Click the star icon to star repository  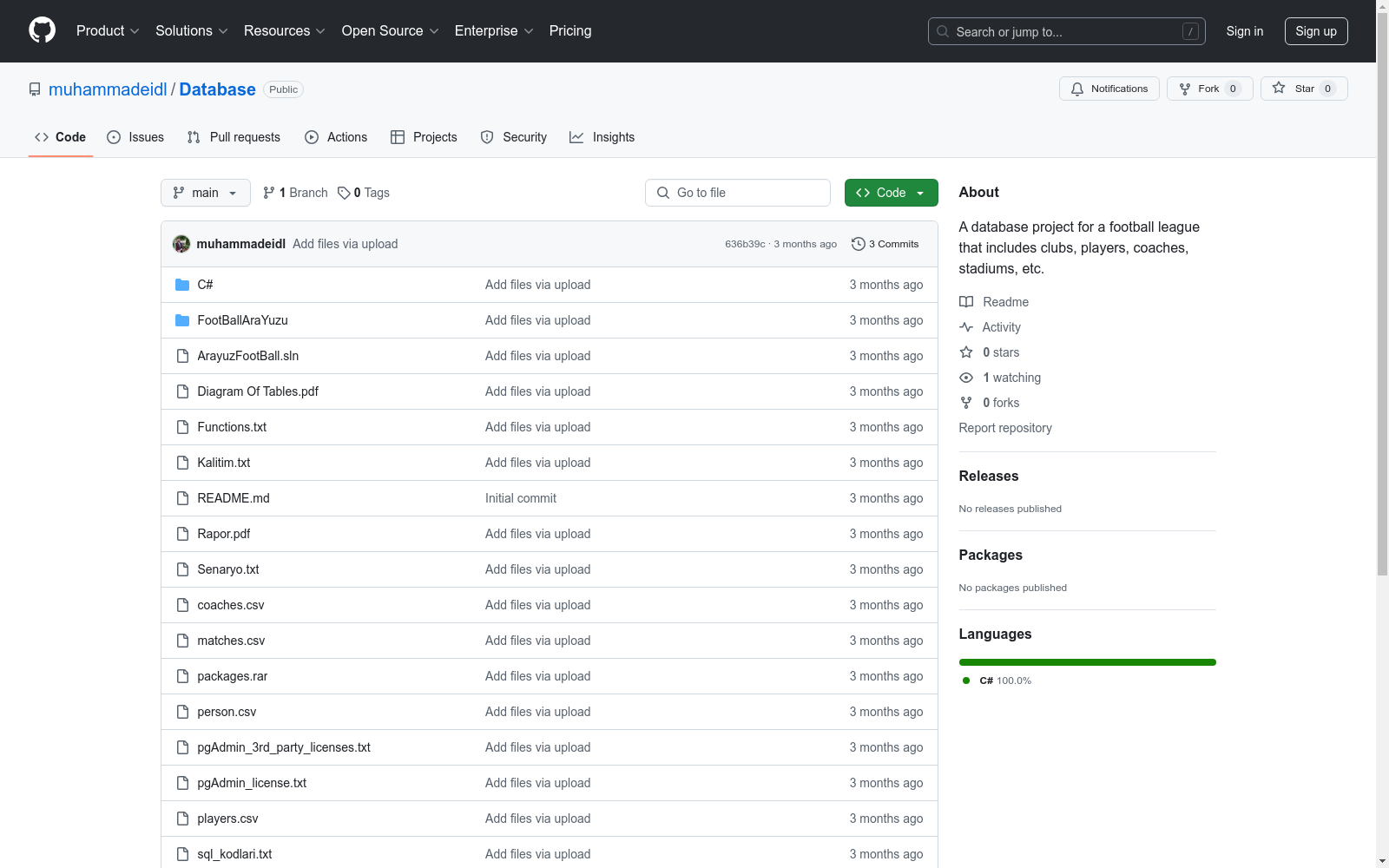click(1279, 88)
